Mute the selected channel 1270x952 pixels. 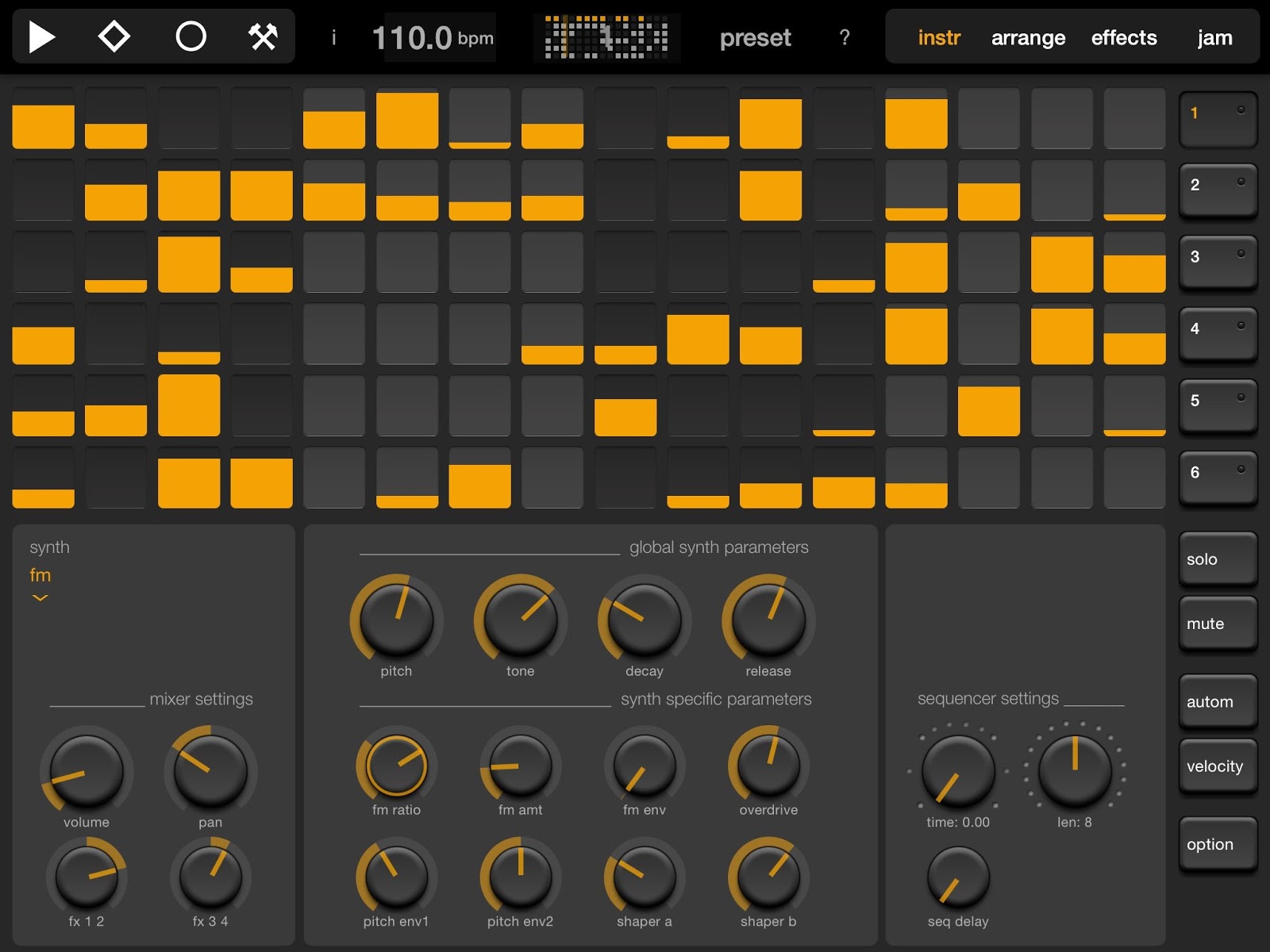pyautogui.click(x=1218, y=624)
